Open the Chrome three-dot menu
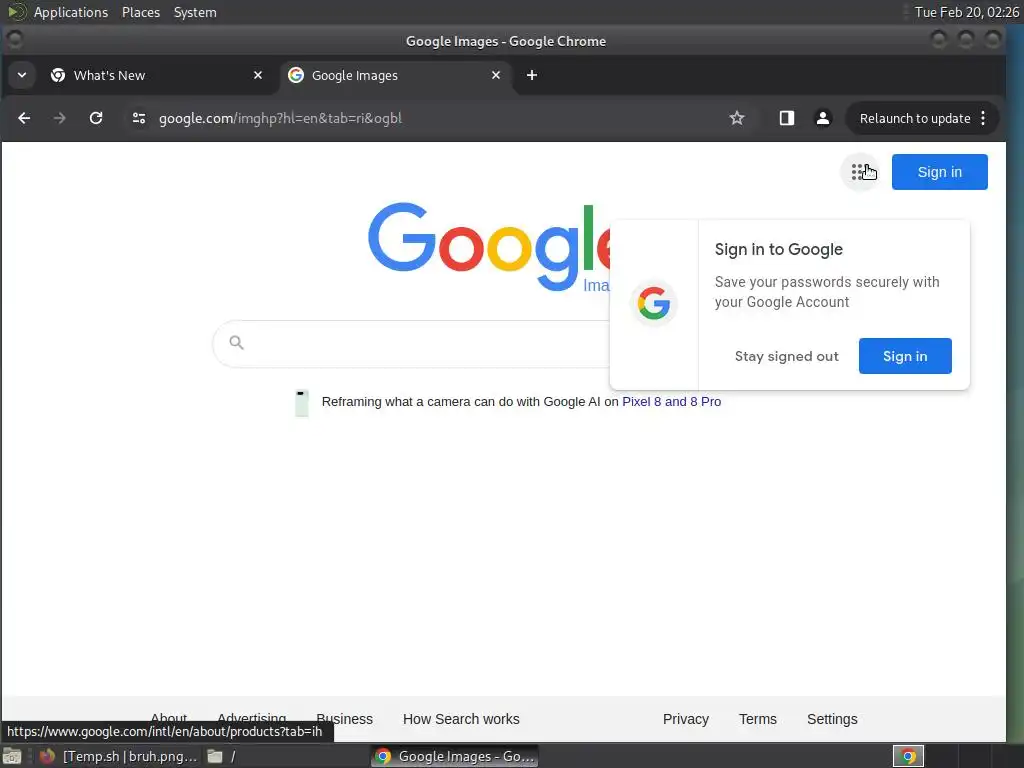Image resolution: width=1024 pixels, height=768 pixels. click(x=984, y=118)
